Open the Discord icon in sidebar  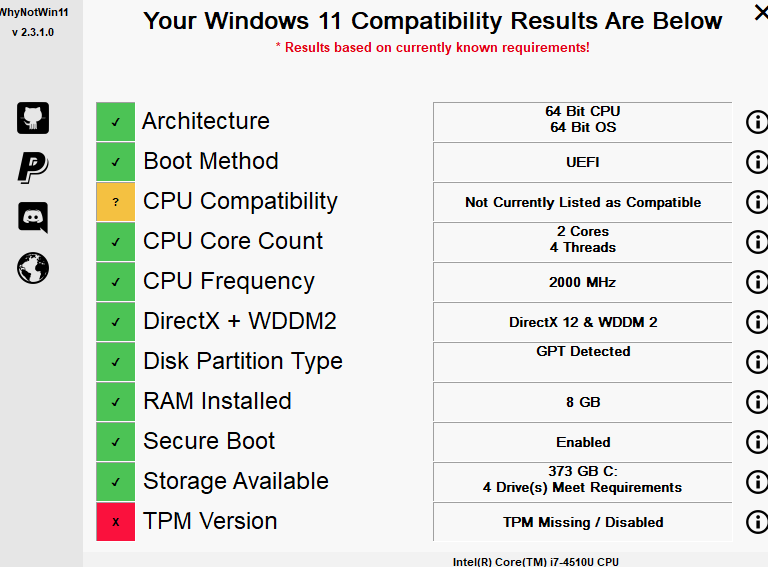point(33,217)
